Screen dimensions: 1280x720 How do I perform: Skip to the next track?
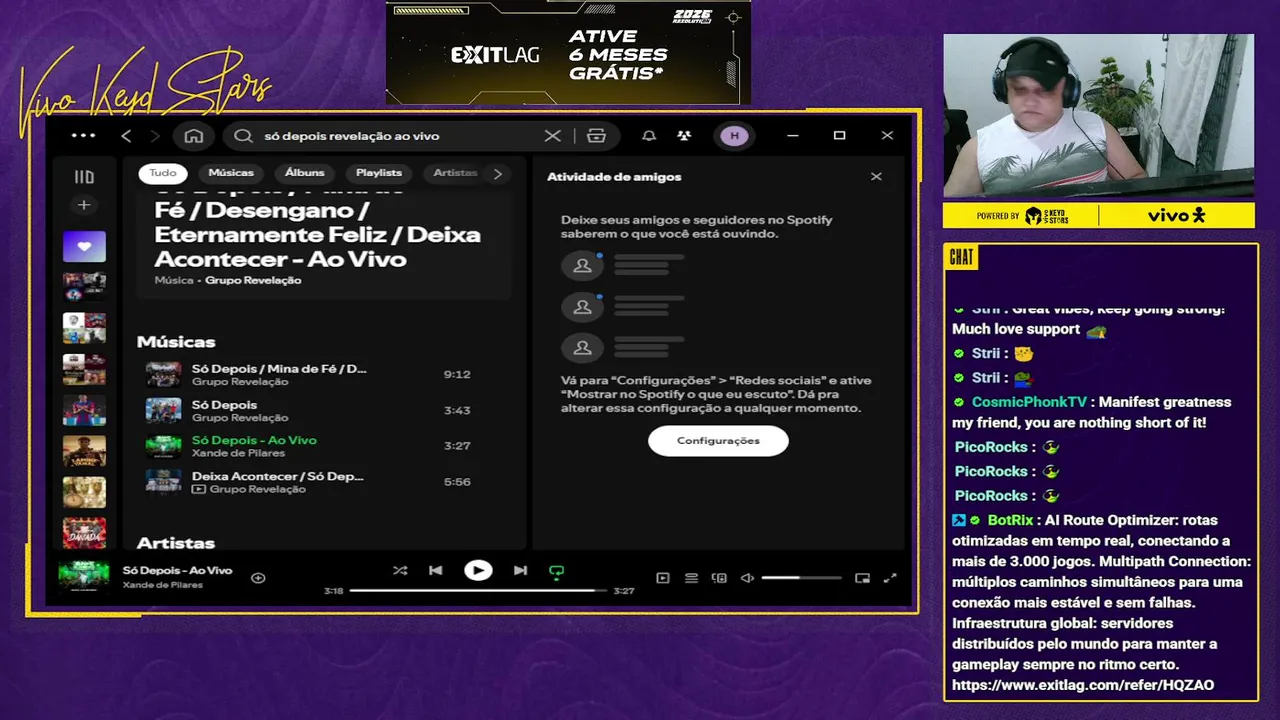[520, 571]
